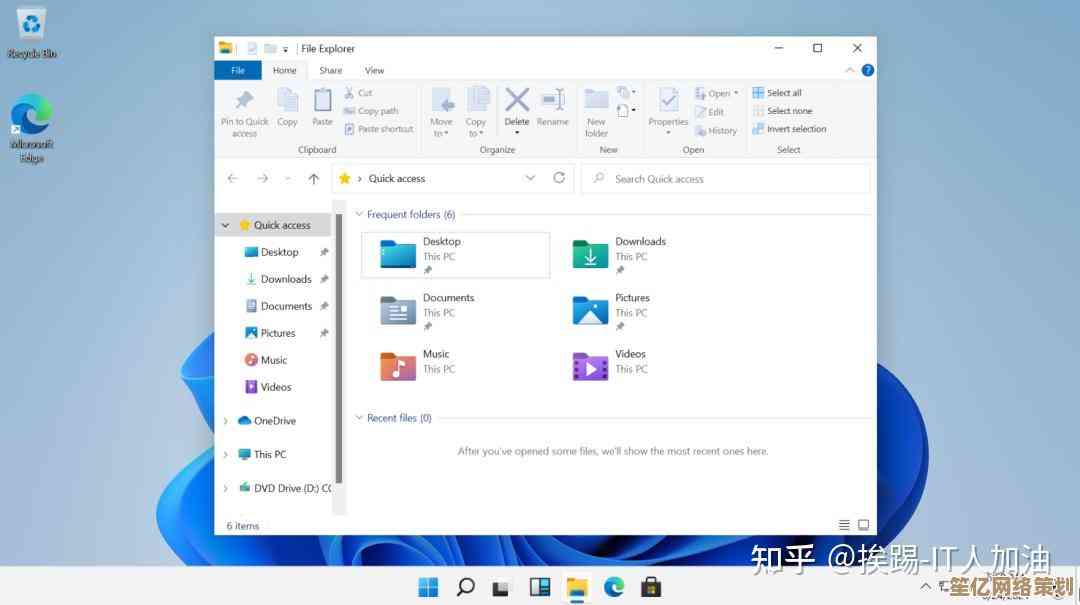Screen dimensions: 1080x605
Task: Click the New folder icon
Action: [596, 101]
